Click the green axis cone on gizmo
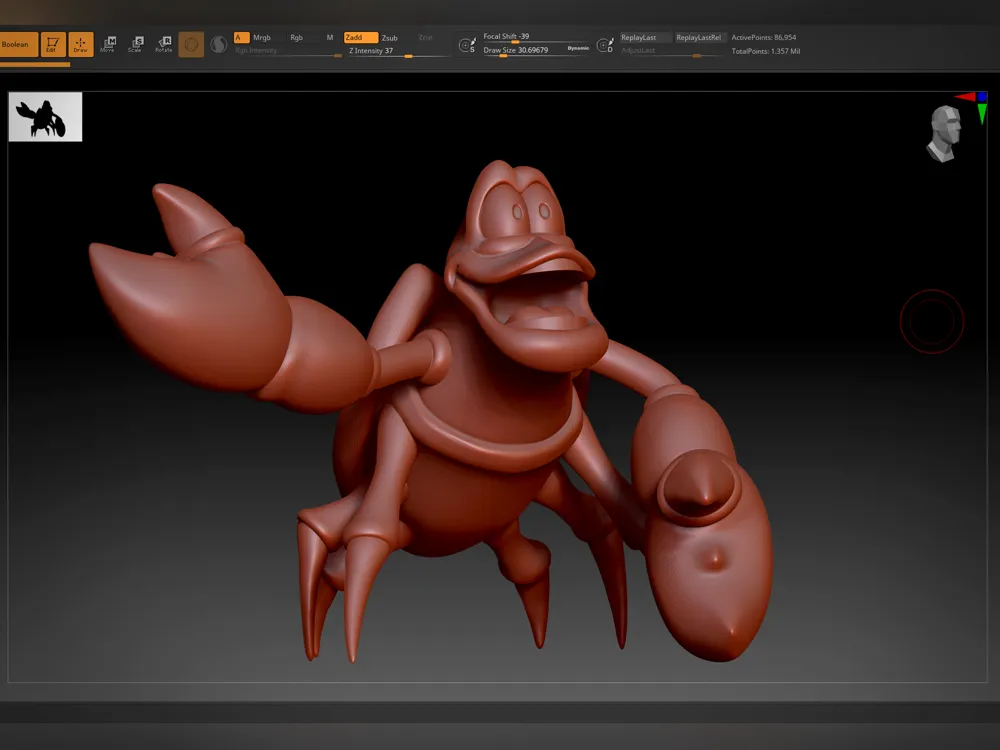The image size is (1000, 750). [x=982, y=114]
